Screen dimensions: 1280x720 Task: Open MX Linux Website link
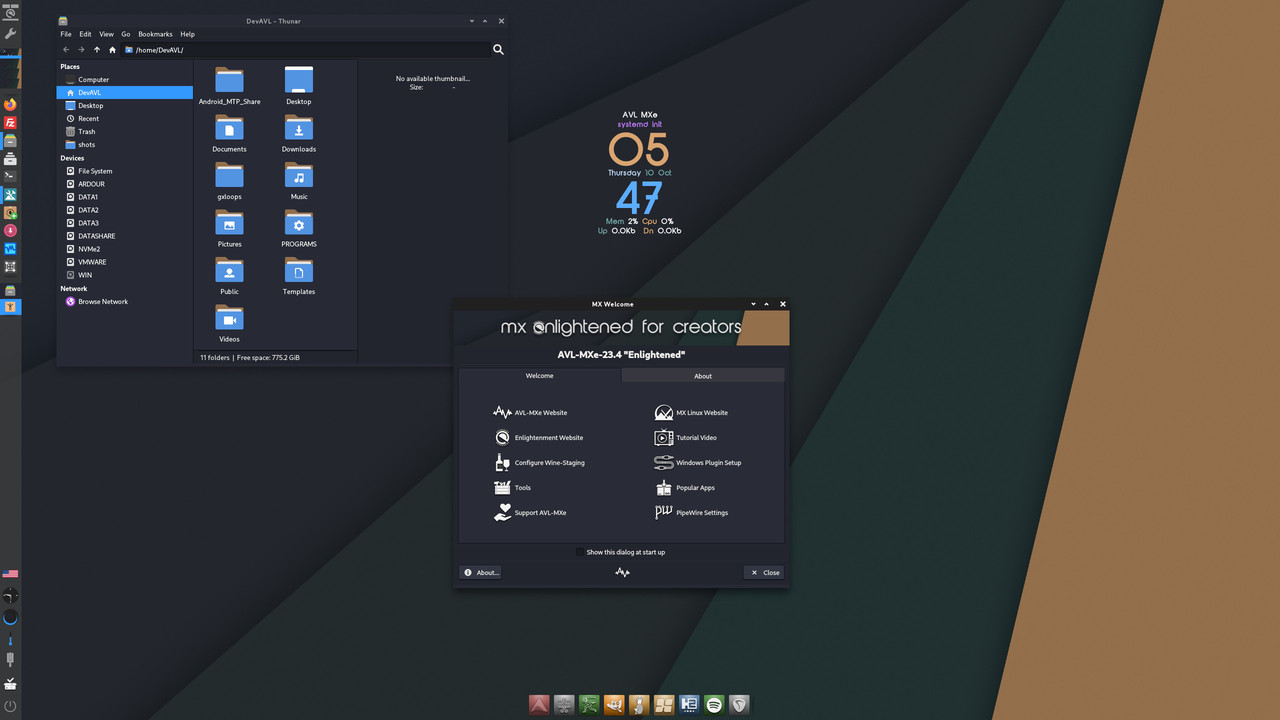click(691, 412)
